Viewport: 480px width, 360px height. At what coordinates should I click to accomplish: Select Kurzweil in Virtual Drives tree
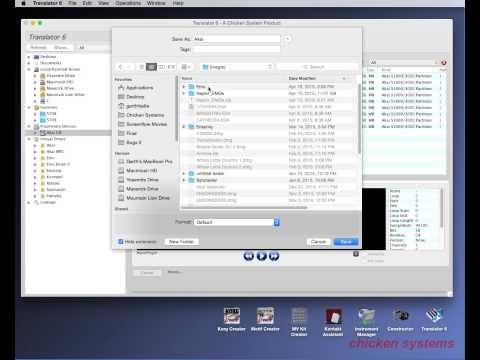(x=55, y=177)
